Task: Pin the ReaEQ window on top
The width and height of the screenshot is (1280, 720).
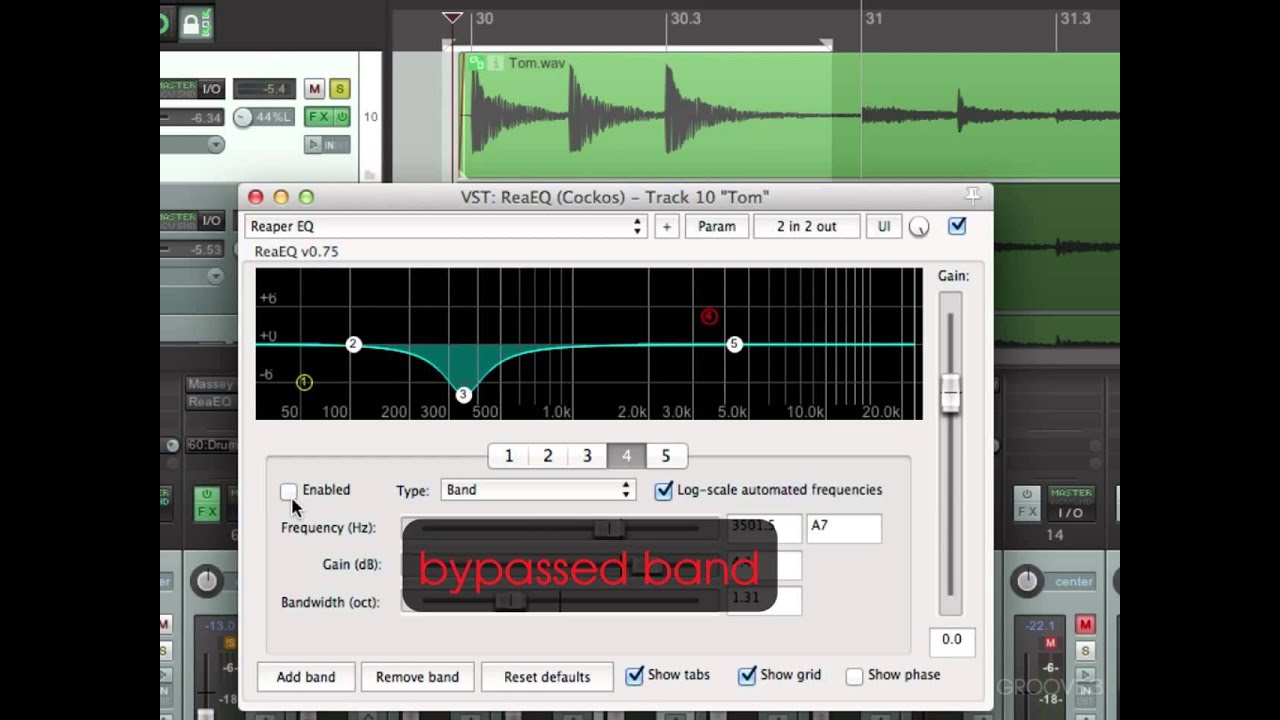Action: pos(973,196)
